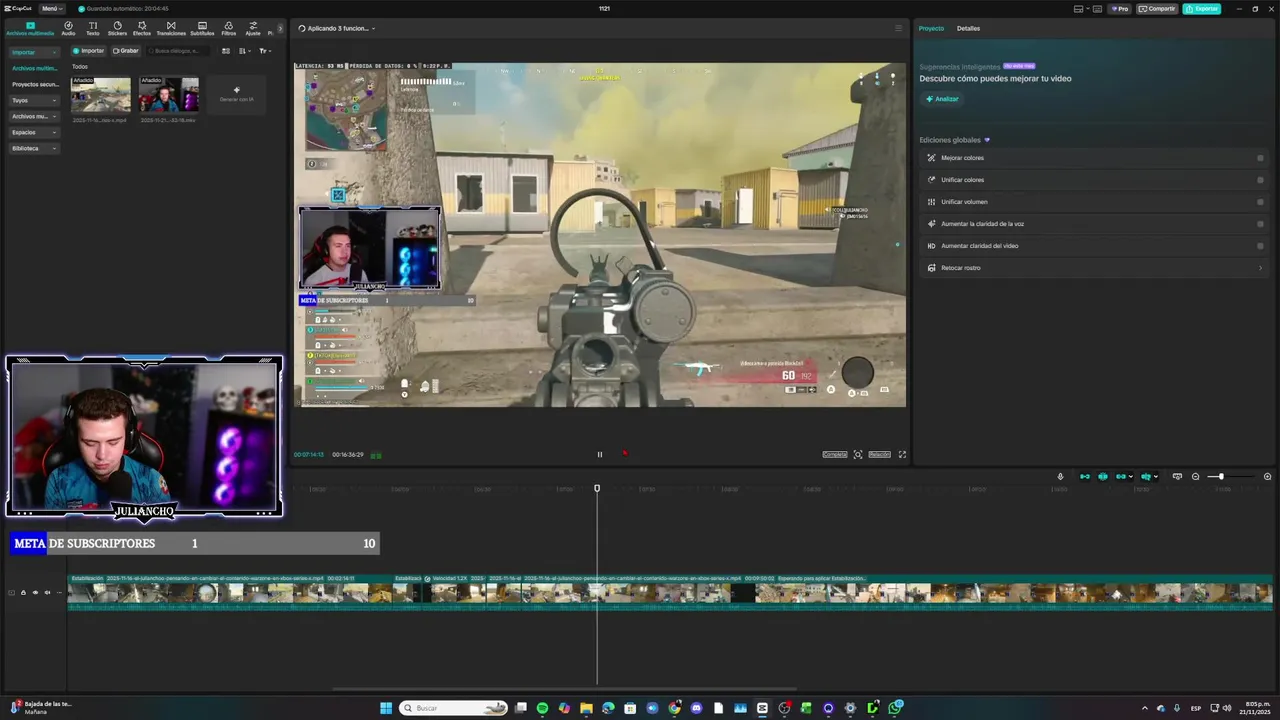Open the Audio tab
Viewport: 1280px width, 720px height.
68,28
